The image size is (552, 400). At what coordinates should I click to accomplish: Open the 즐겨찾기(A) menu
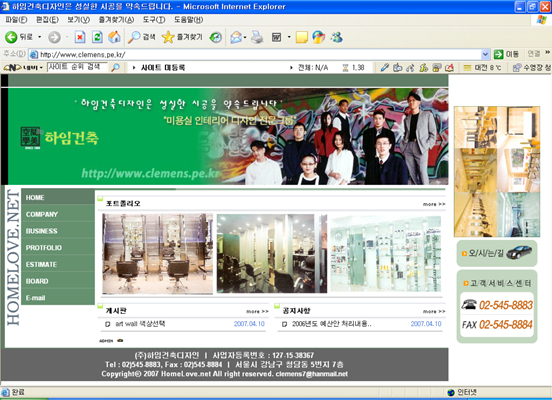click(x=116, y=20)
